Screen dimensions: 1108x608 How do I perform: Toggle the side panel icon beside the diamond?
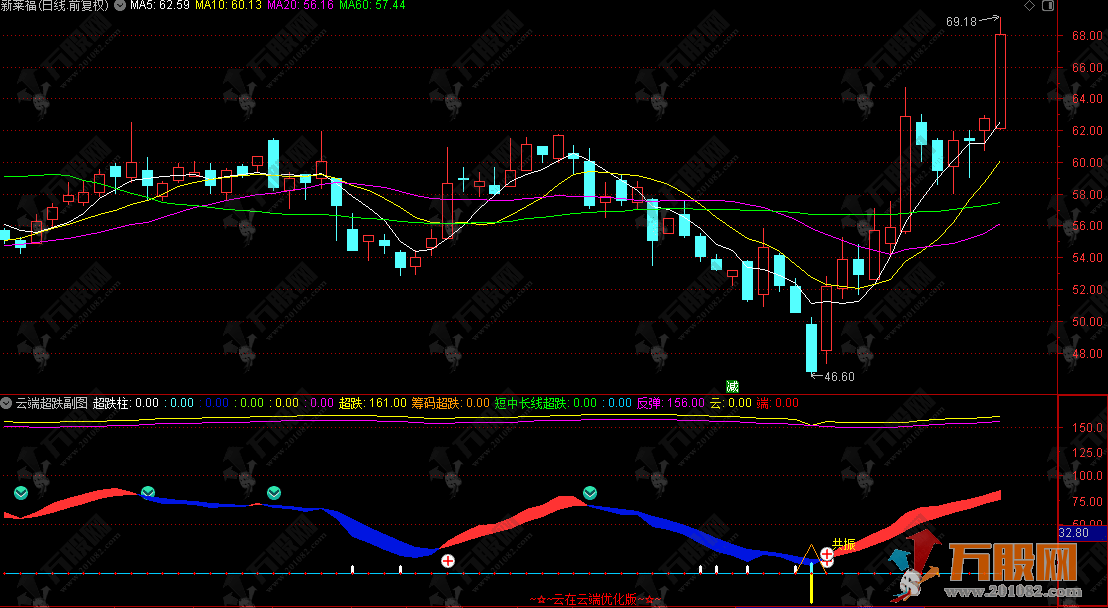point(1048,6)
